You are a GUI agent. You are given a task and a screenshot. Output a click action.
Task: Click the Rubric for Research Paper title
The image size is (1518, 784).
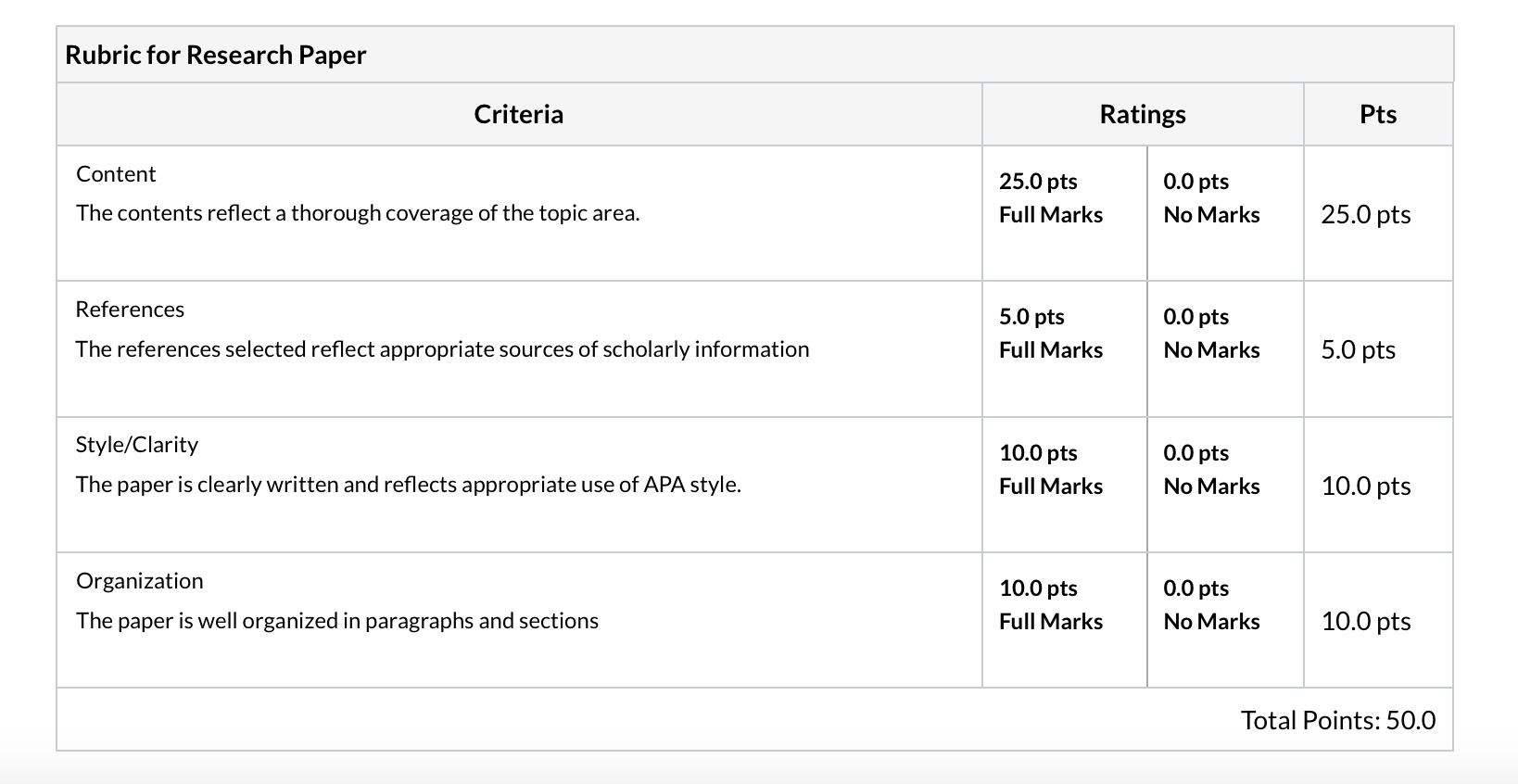click(x=215, y=55)
